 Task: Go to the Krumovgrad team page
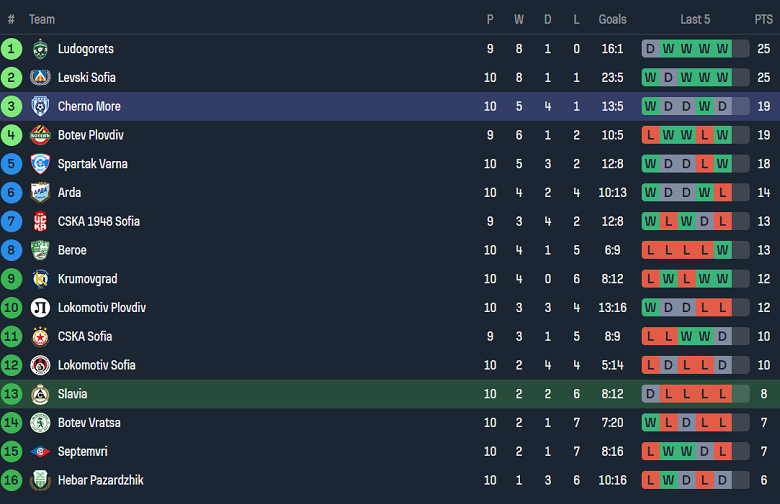pyautogui.click(x=87, y=279)
